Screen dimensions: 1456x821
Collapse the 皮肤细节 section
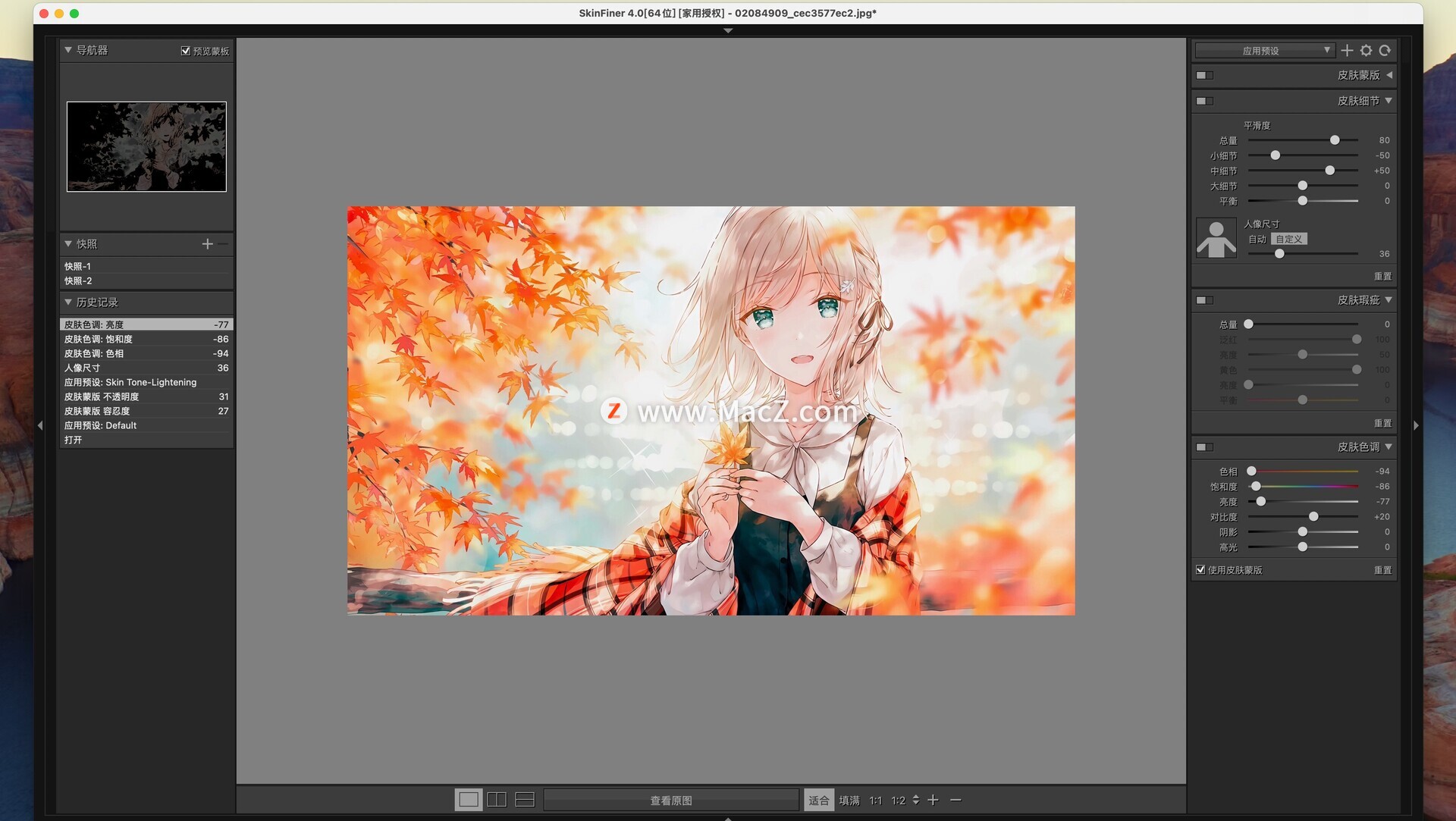1389,101
